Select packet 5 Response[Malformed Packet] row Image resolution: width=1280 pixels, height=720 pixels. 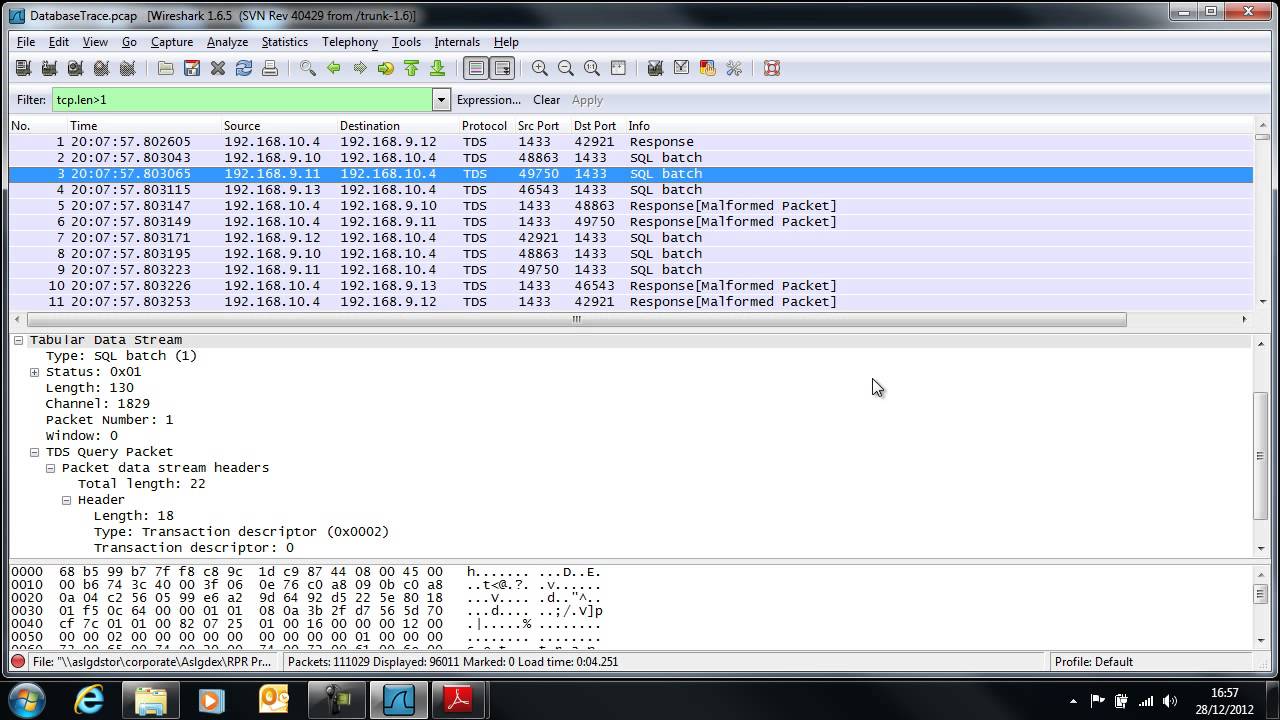pos(630,206)
